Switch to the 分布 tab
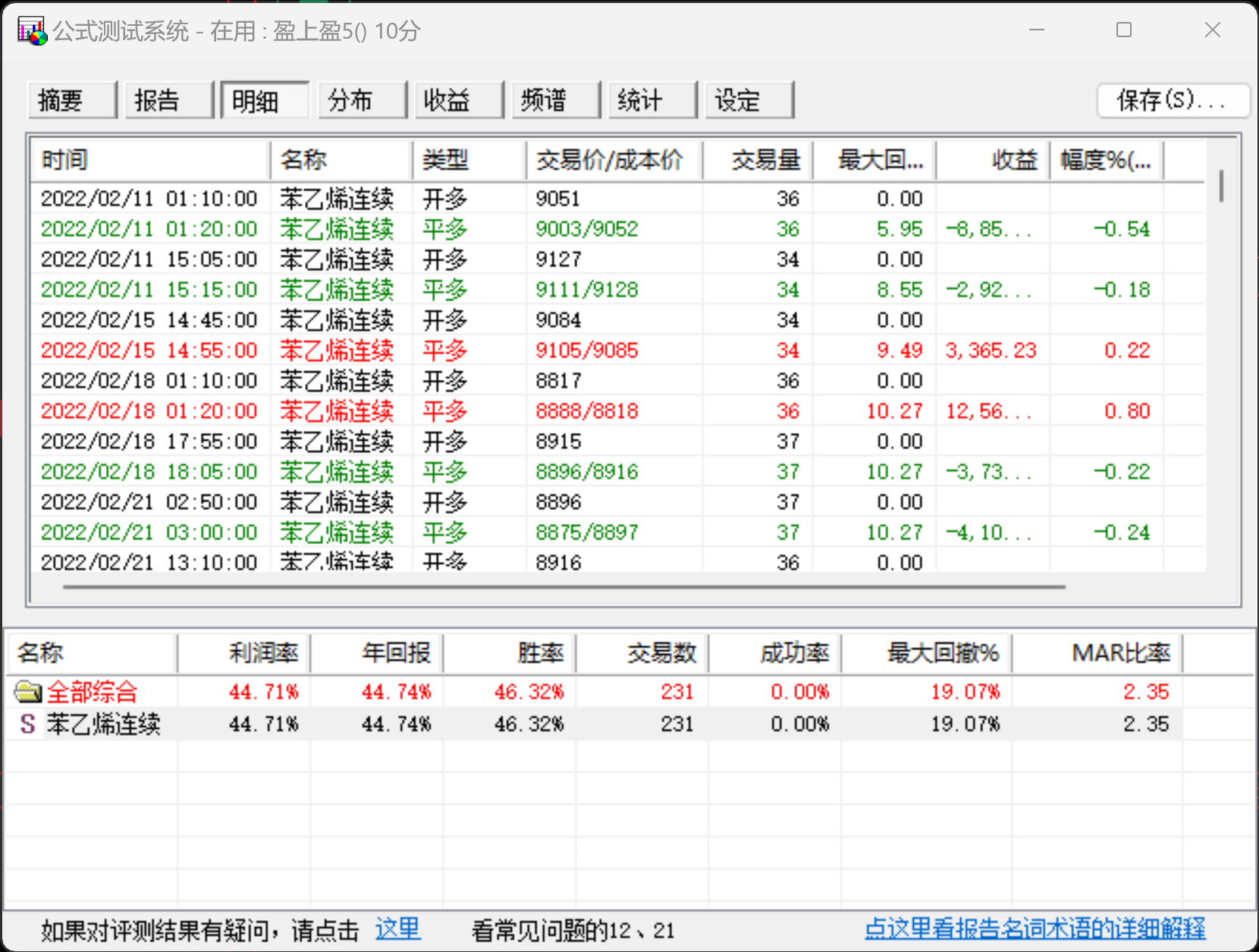The width and height of the screenshot is (1259, 952). pyautogui.click(x=362, y=100)
